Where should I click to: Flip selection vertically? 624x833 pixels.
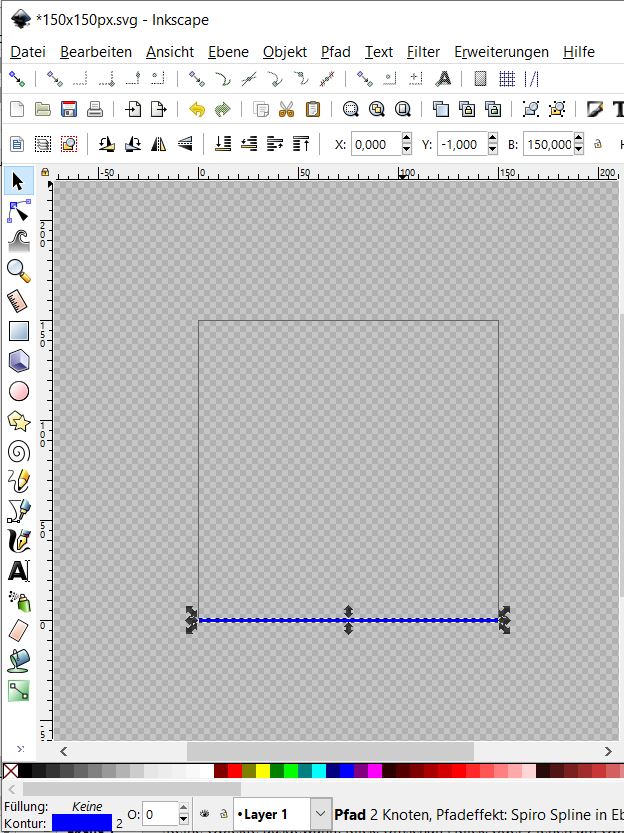click(x=184, y=144)
